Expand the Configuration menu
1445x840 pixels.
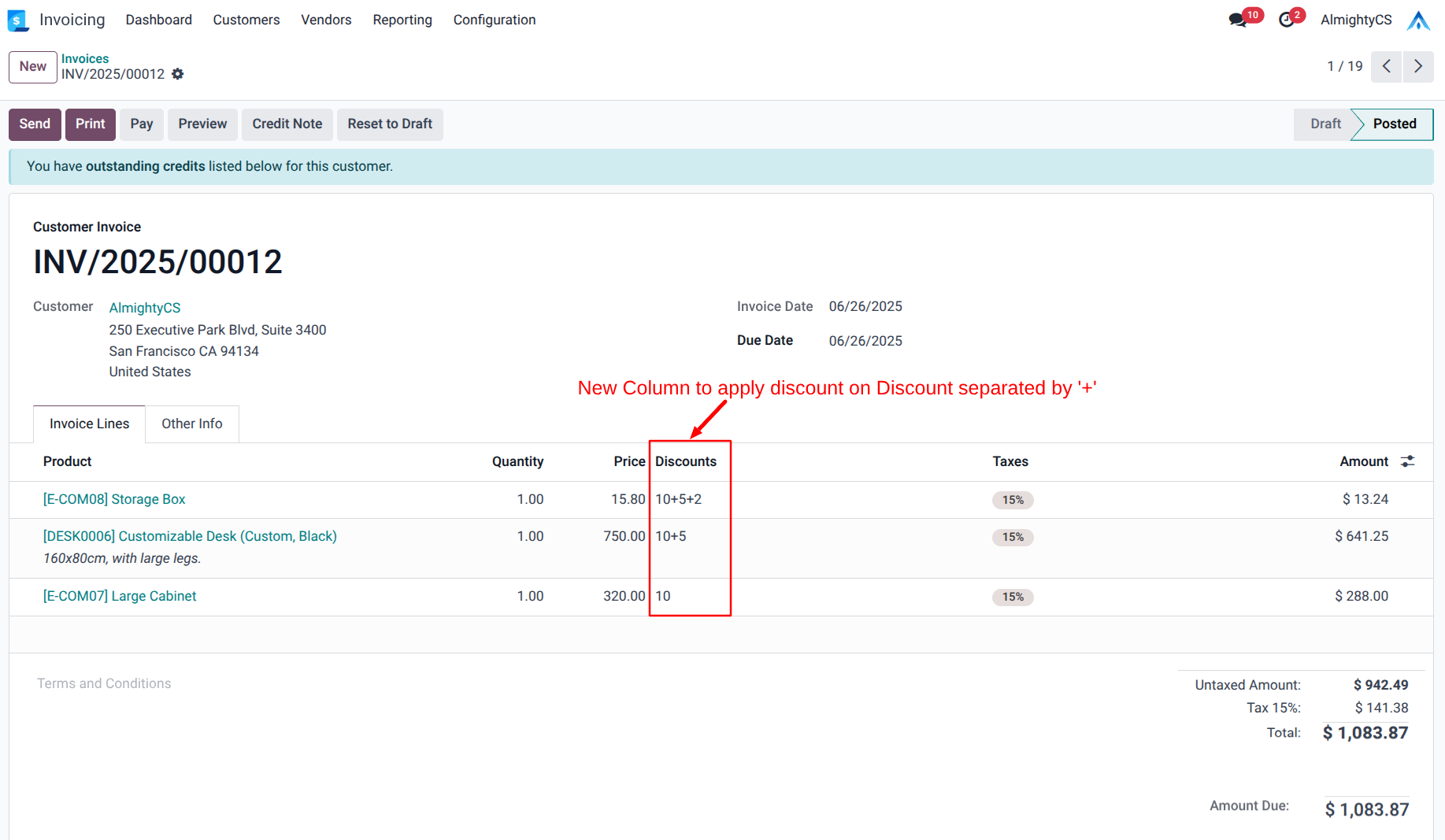pyautogui.click(x=494, y=20)
